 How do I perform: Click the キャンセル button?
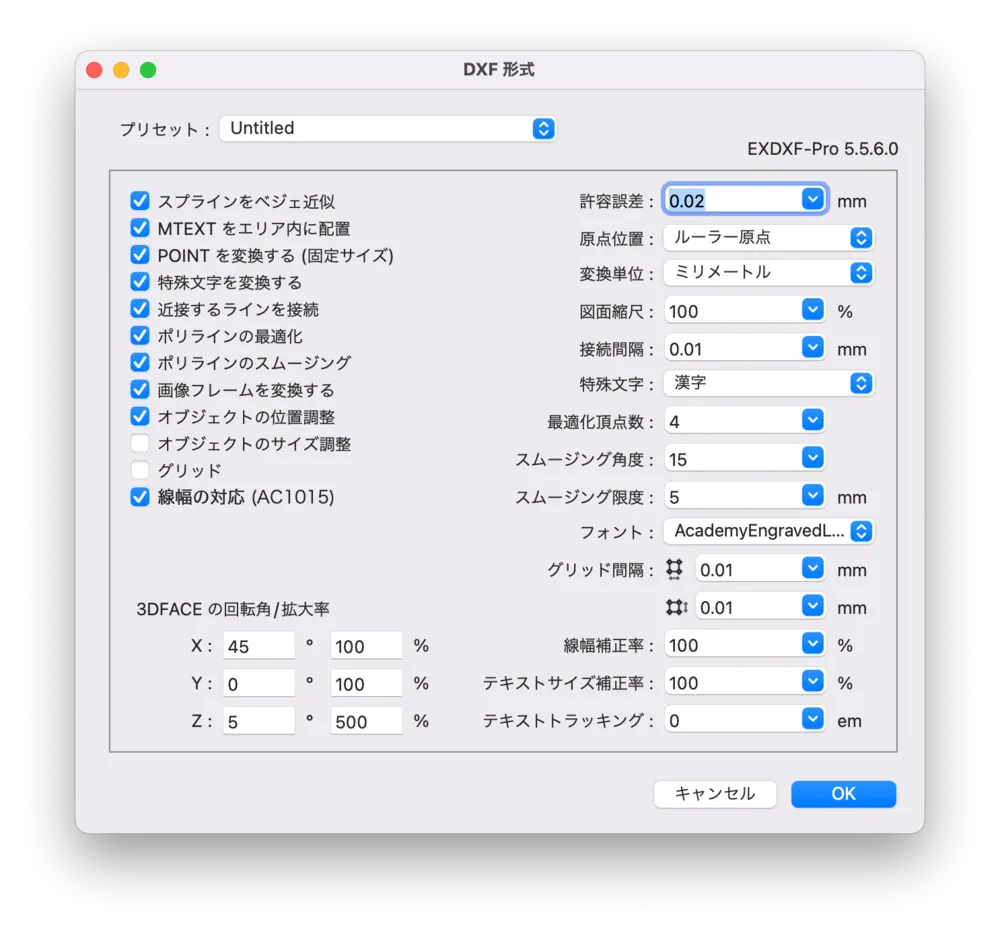coord(715,794)
